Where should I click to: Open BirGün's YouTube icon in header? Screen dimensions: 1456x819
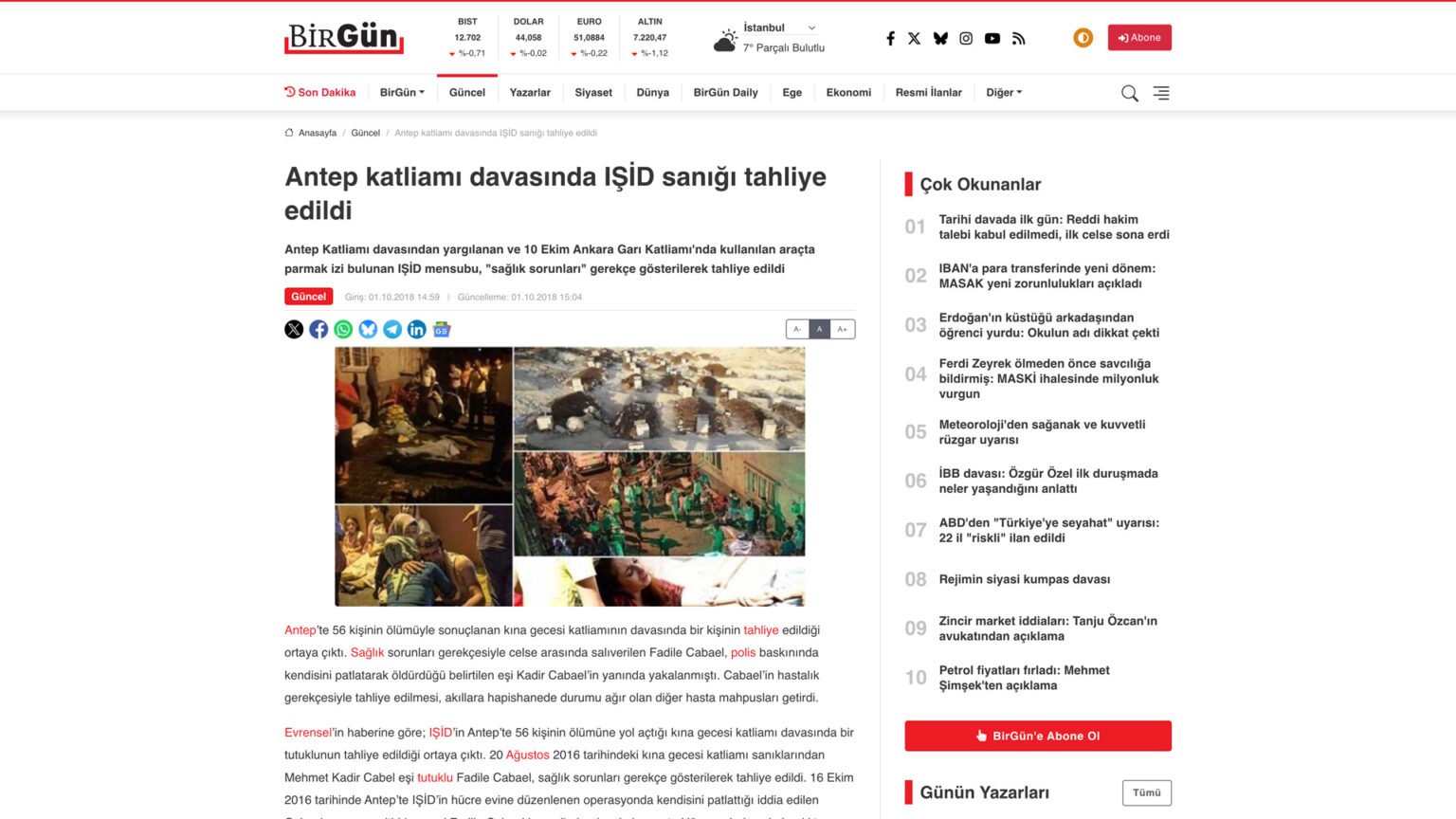point(992,39)
